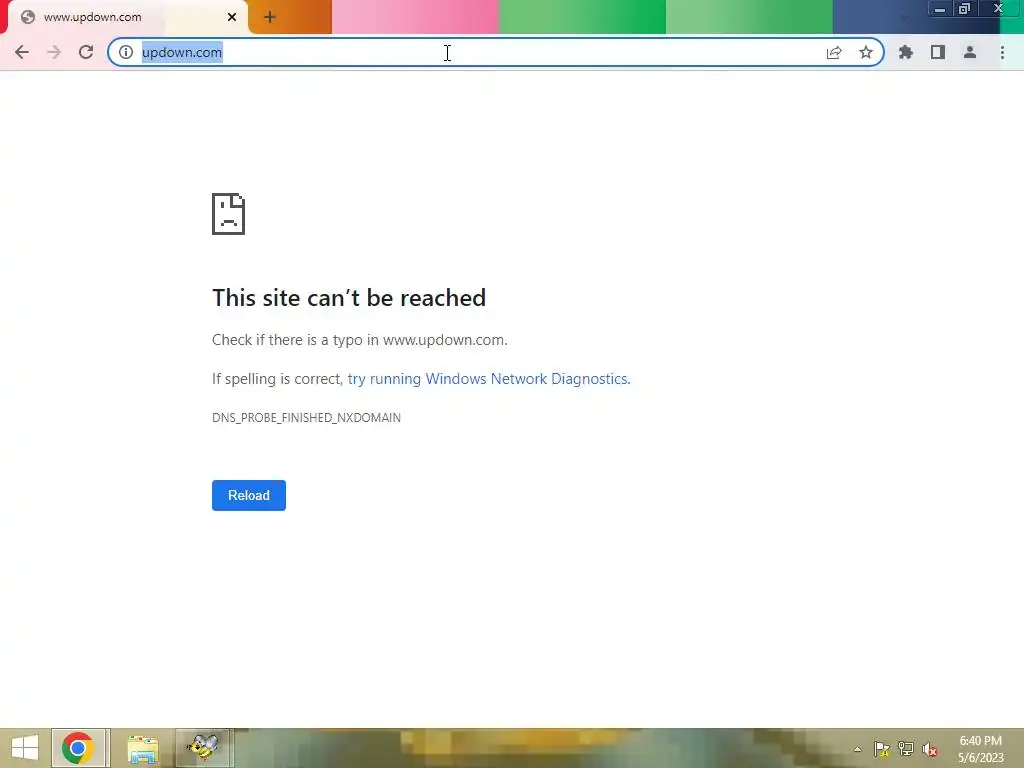The height and width of the screenshot is (768, 1024).
Task: Click the sad page error icon
Action: tap(229, 214)
